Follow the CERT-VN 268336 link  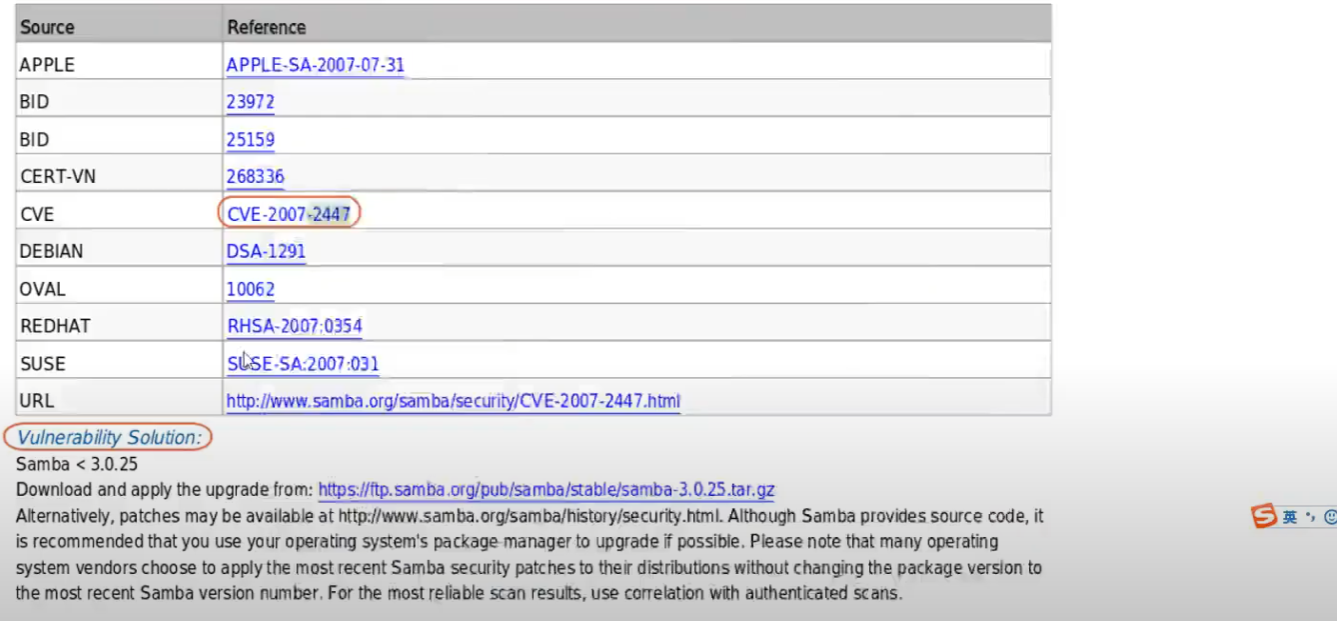(x=255, y=177)
